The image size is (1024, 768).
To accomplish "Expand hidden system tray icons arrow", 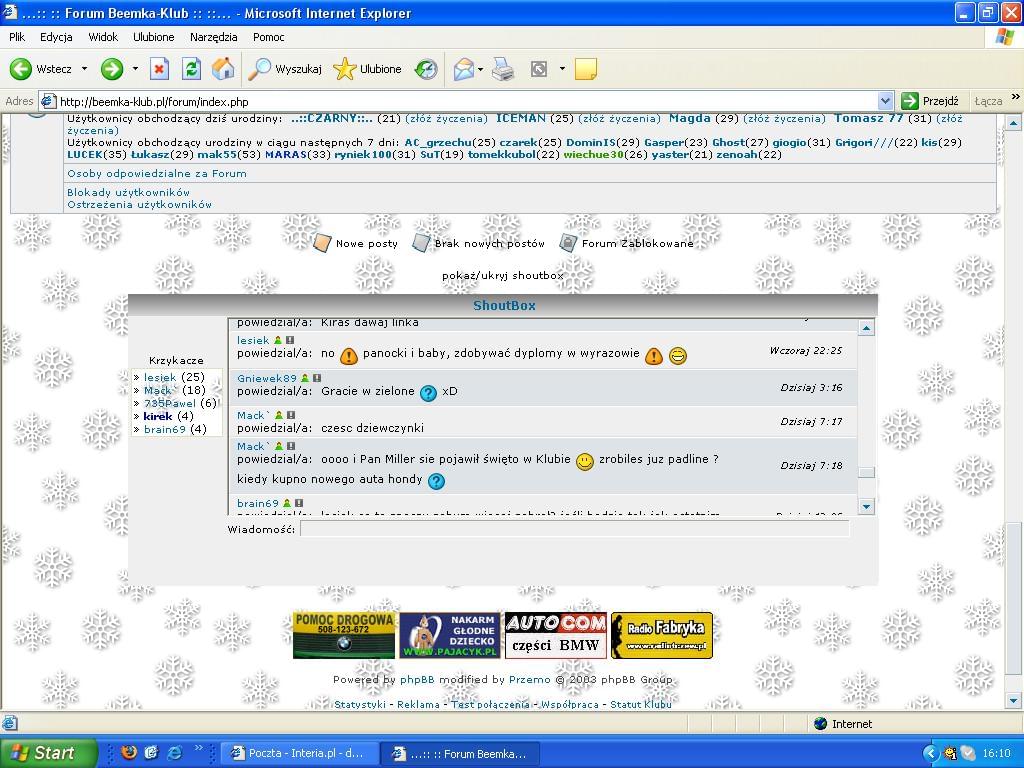I will pyautogui.click(x=931, y=754).
